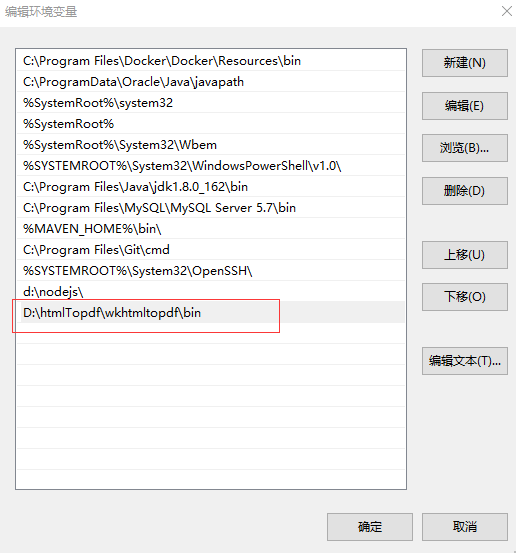Open the 编辑文本(T)... button
516x553 pixels.
tap(465, 361)
